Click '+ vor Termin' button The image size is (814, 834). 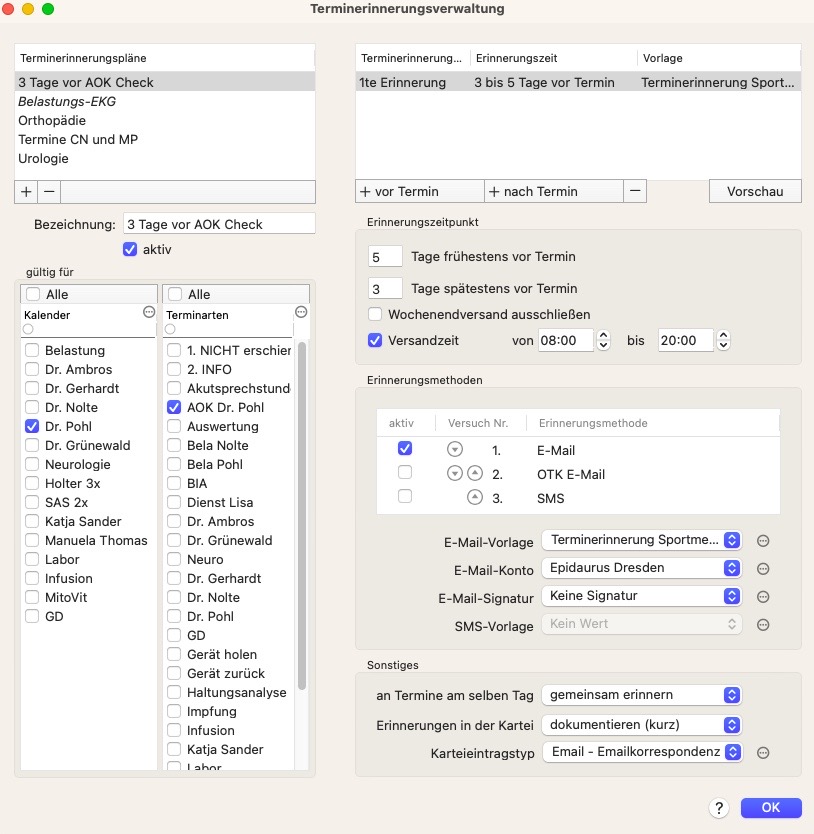pyautogui.click(x=420, y=191)
